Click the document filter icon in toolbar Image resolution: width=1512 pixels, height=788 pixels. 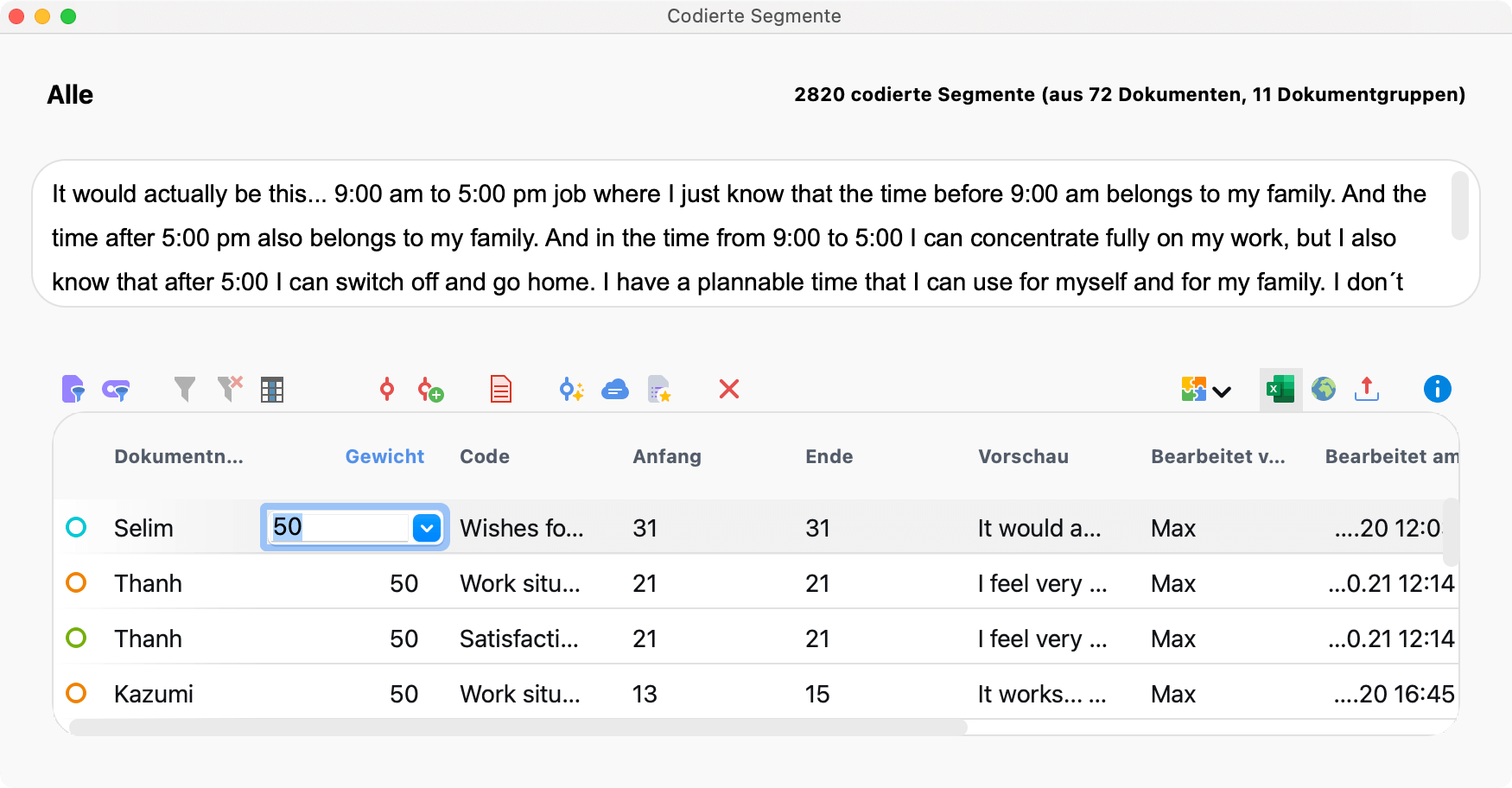click(73, 390)
